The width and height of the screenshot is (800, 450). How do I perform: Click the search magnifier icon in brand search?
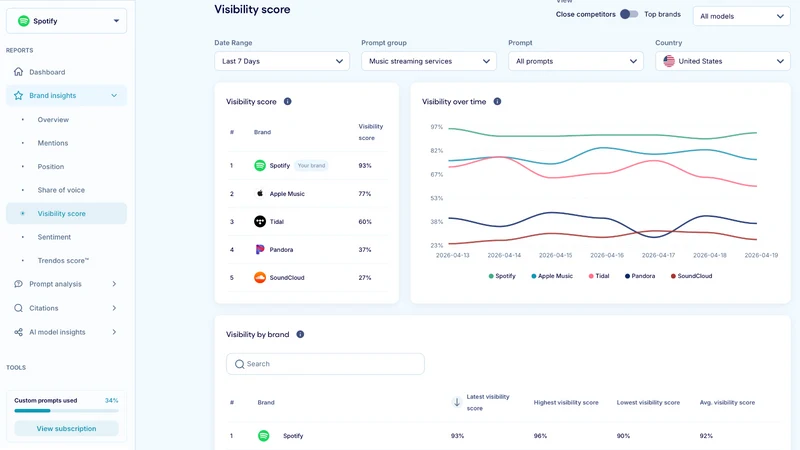(x=239, y=364)
